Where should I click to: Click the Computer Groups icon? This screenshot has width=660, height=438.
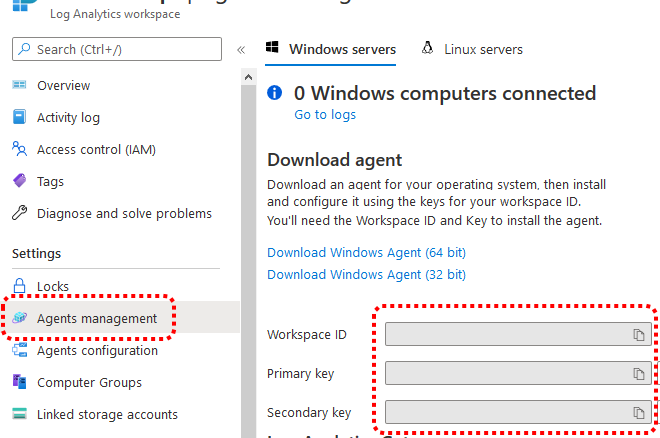click(19, 382)
